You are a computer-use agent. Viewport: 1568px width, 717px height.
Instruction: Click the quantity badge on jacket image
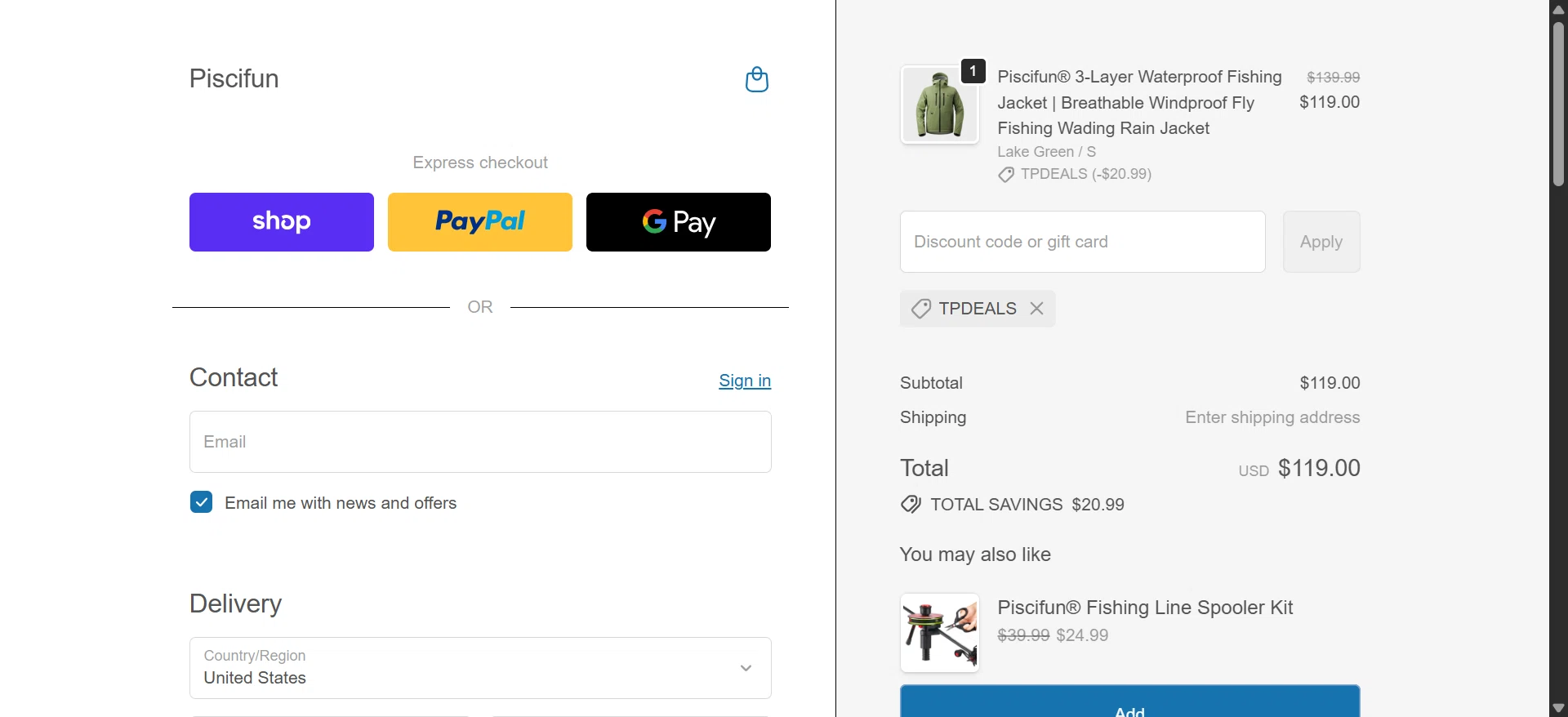click(x=973, y=71)
